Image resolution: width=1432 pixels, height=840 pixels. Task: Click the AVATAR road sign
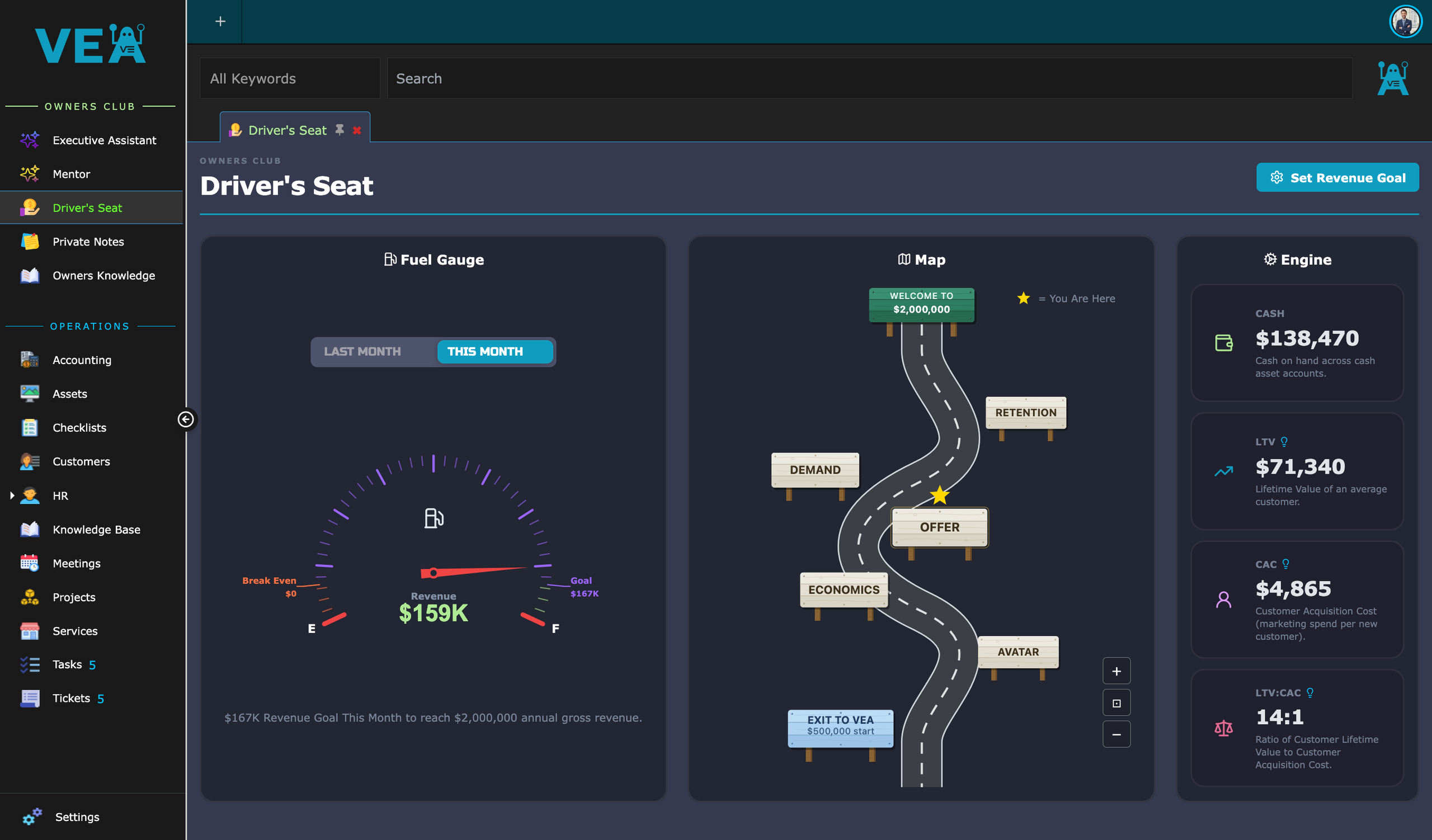click(1018, 652)
